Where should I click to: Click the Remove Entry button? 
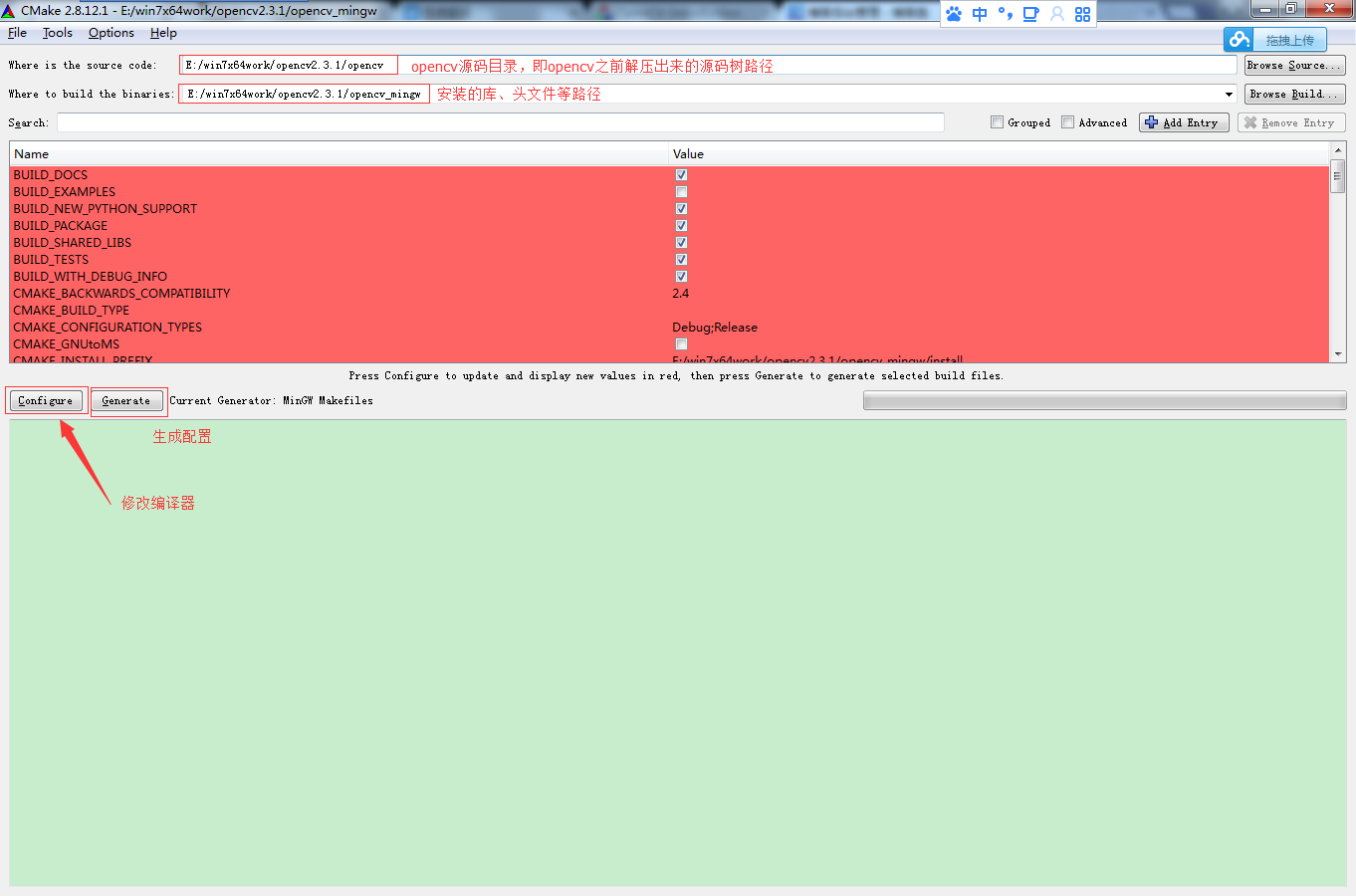pyautogui.click(x=1291, y=122)
